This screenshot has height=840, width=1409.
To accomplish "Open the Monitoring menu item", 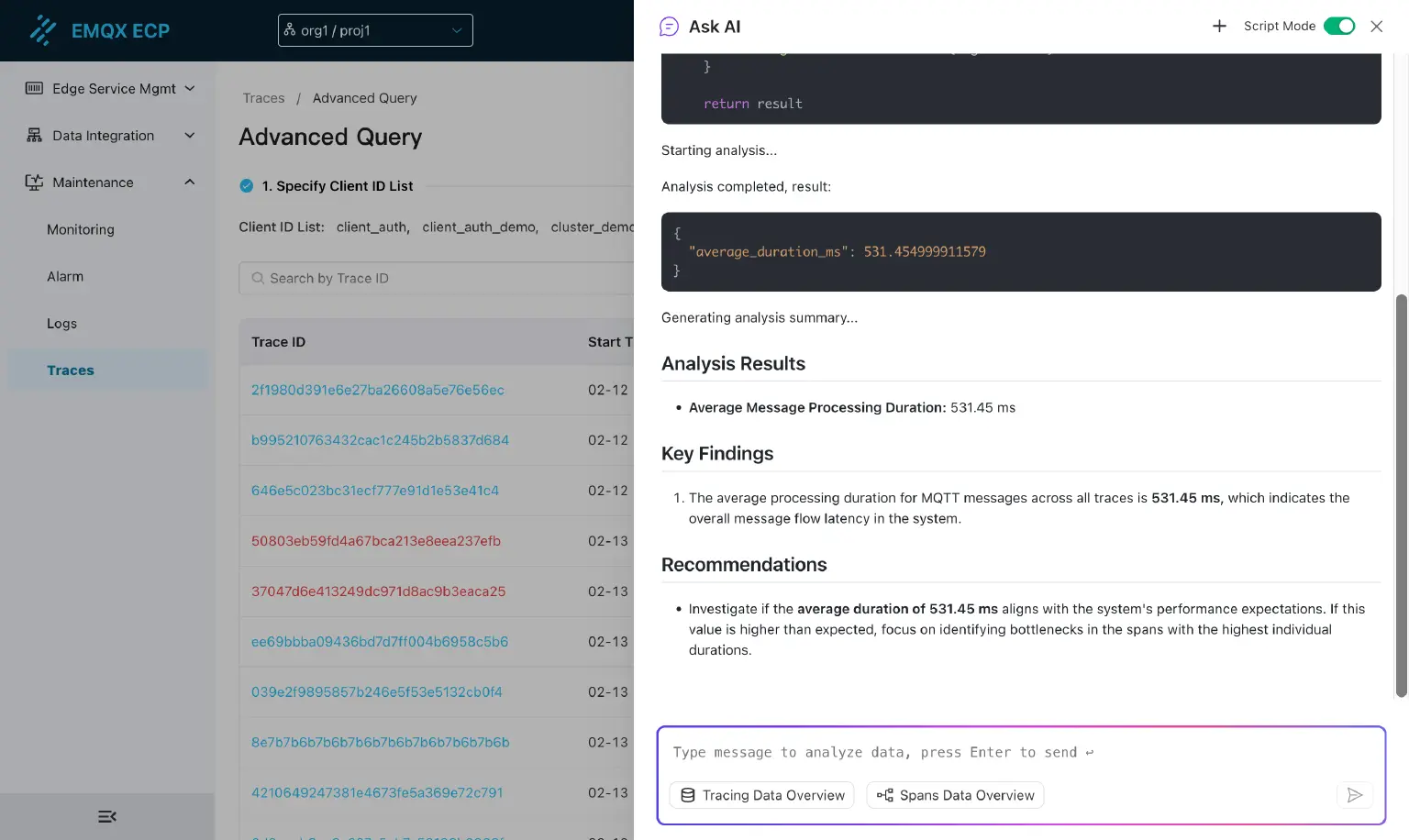I will pyautogui.click(x=81, y=229).
